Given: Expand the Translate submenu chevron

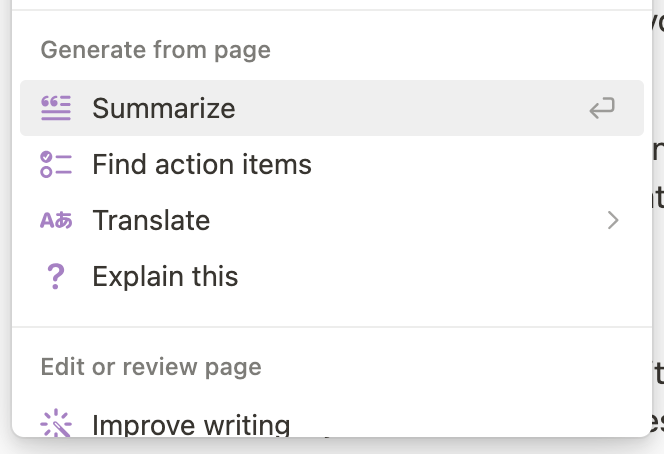Looking at the screenshot, I should pyautogui.click(x=613, y=220).
